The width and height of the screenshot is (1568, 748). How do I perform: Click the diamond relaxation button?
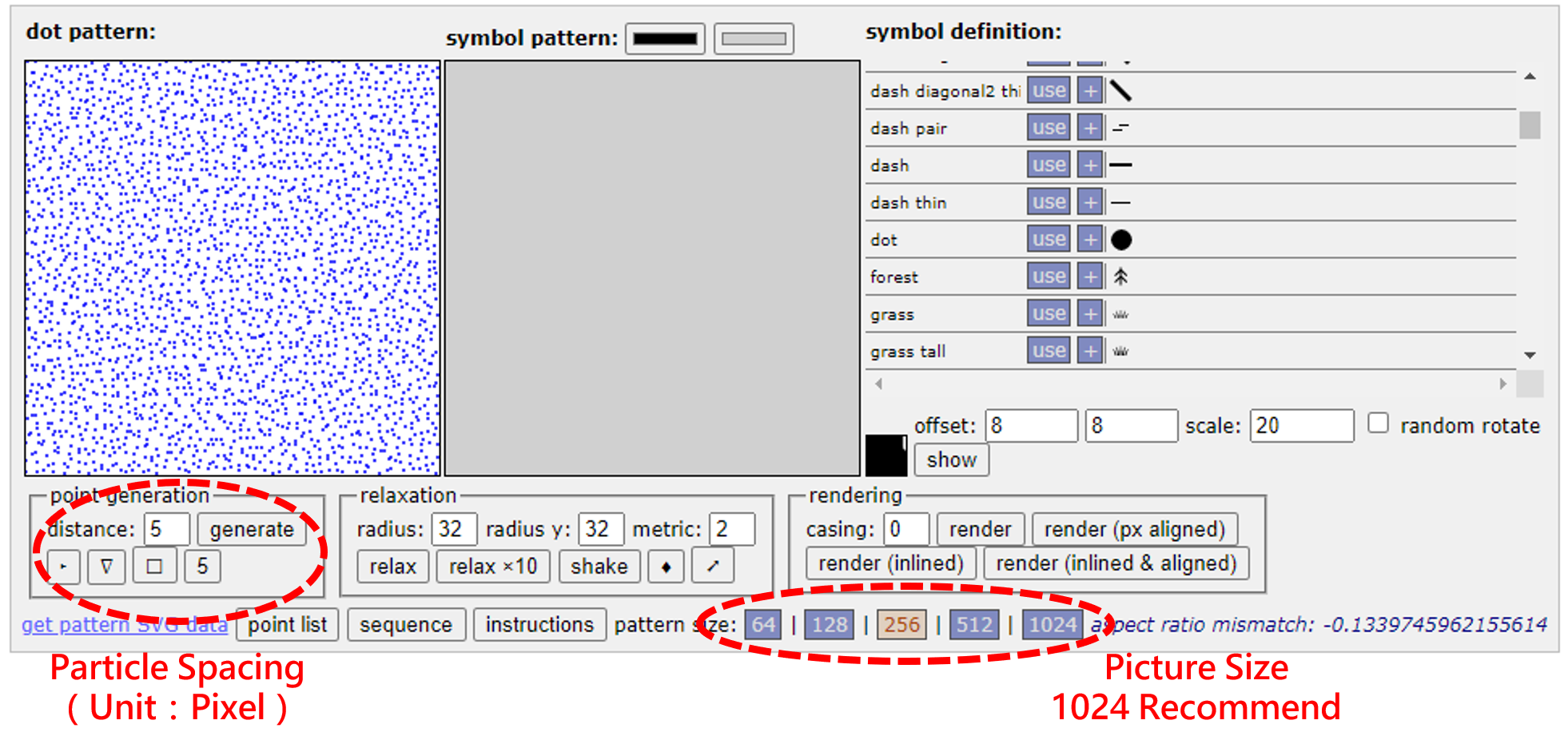click(666, 567)
